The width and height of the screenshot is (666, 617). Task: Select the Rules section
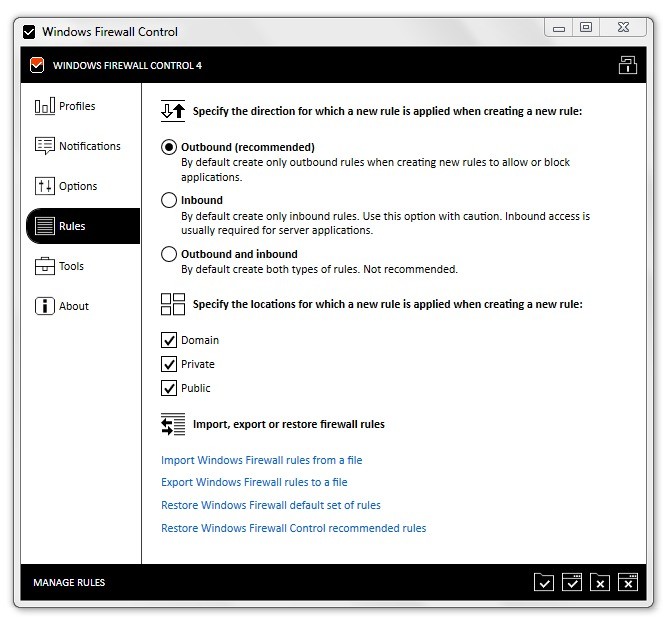click(83, 226)
